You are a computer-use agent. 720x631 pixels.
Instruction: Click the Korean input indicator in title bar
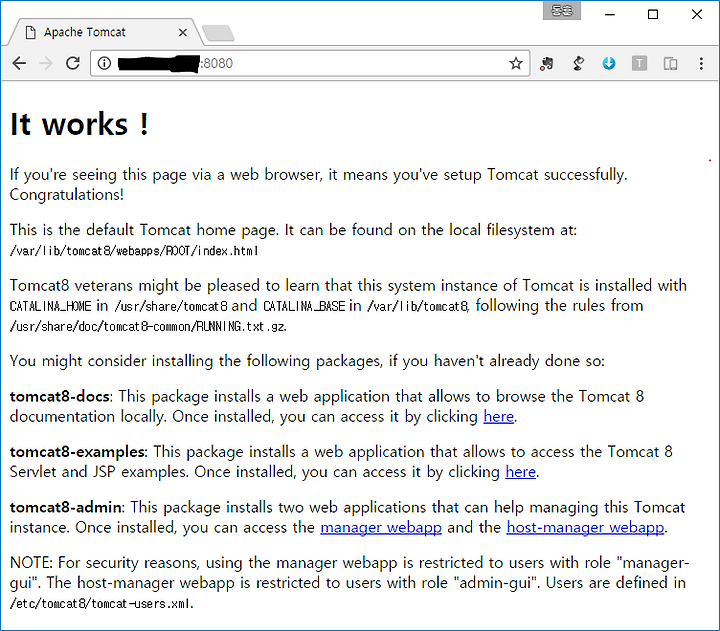[x=562, y=11]
